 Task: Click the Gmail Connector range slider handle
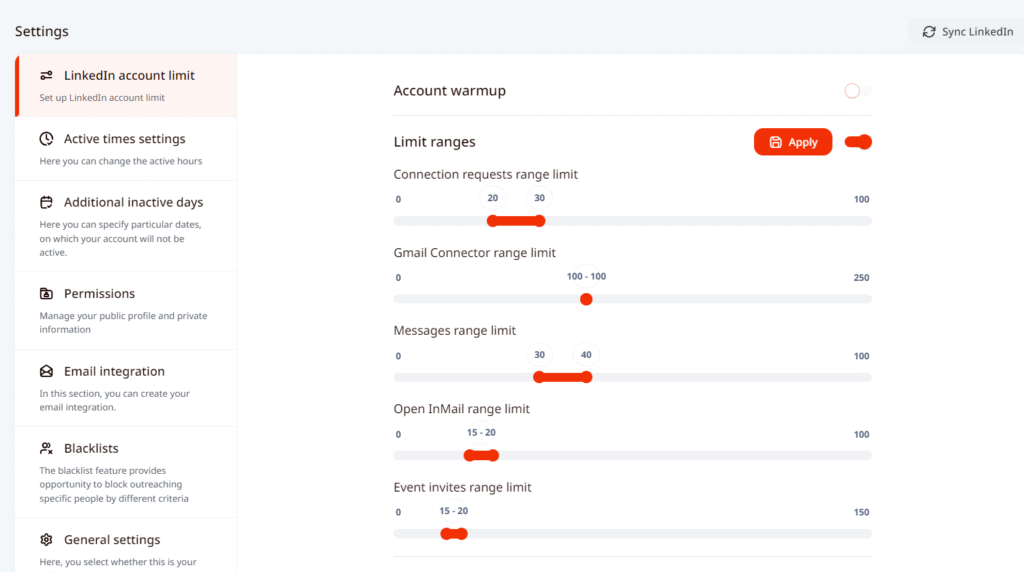[586, 299]
